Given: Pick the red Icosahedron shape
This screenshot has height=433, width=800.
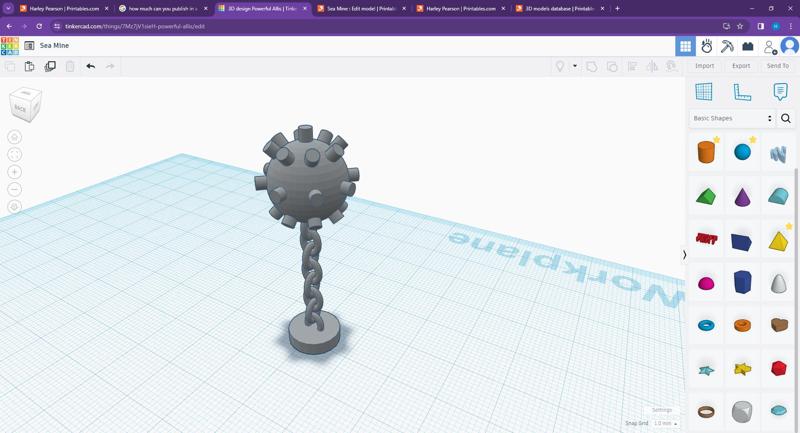Looking at the screenshot, I should click(x=779, y=368).
